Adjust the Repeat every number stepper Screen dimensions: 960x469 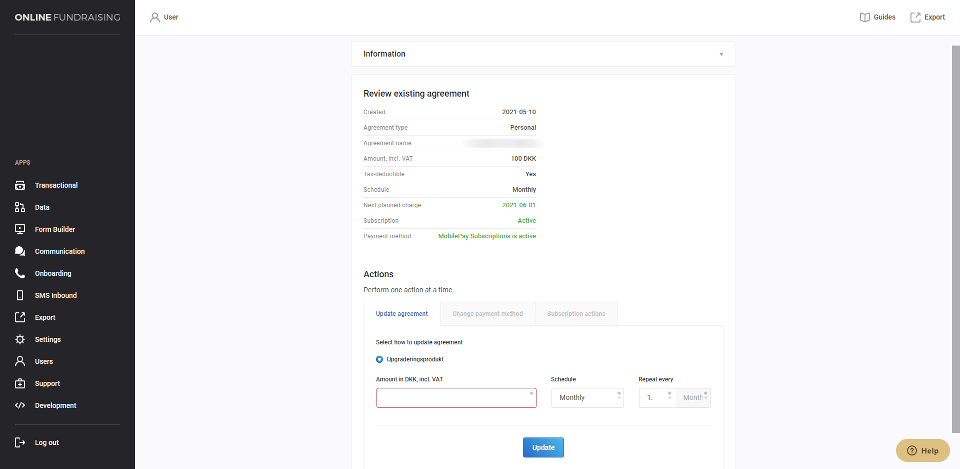pos(670,397)
